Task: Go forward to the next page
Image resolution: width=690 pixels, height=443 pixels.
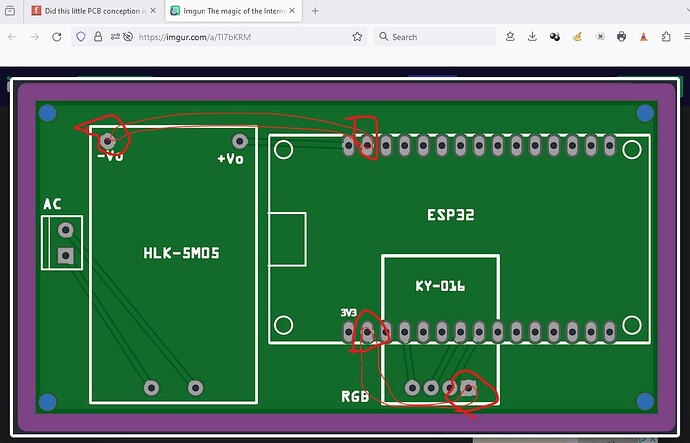Action: tap(34, 37)
